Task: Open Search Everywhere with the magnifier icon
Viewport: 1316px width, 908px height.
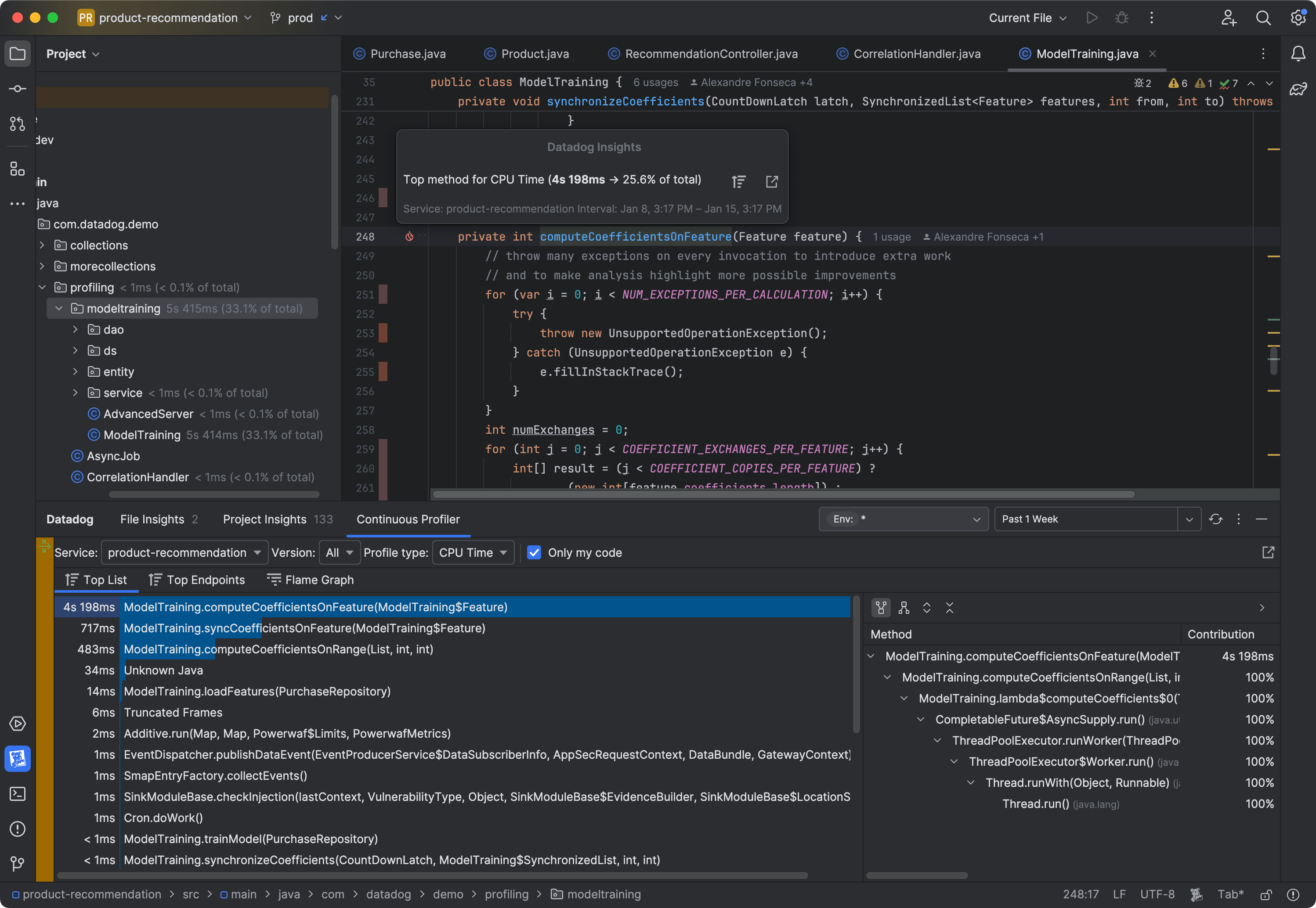Action: pyautogui.click(x=1263, y=18)
